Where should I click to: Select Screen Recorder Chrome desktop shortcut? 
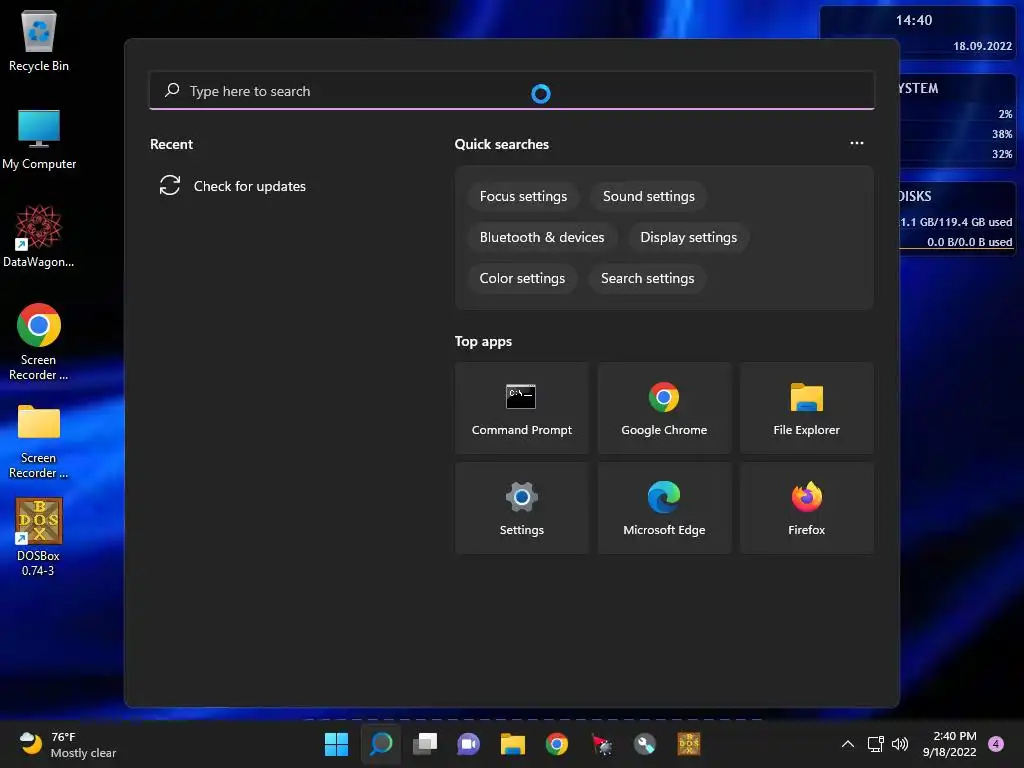tap(39, 342)
